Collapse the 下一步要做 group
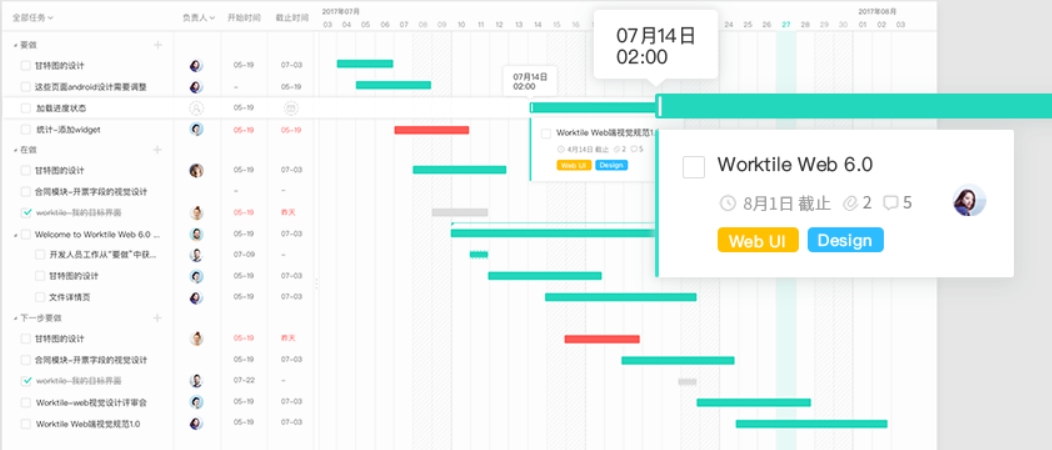 click(15, 318)
